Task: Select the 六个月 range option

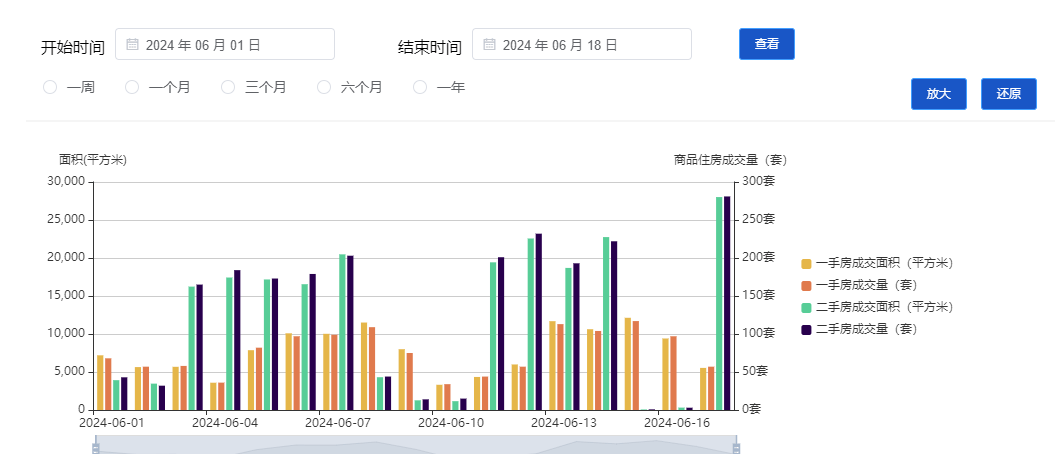Action: (x=324, y=88)
